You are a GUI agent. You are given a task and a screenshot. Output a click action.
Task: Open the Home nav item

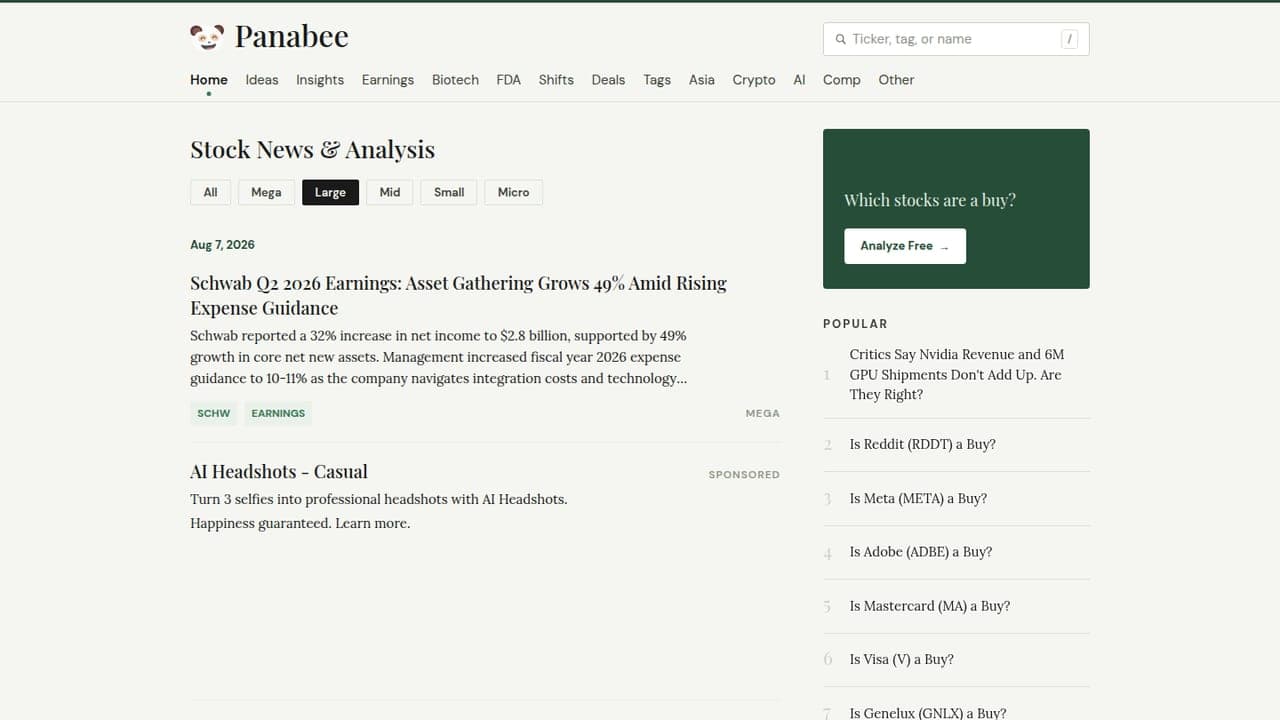(209, 80)
